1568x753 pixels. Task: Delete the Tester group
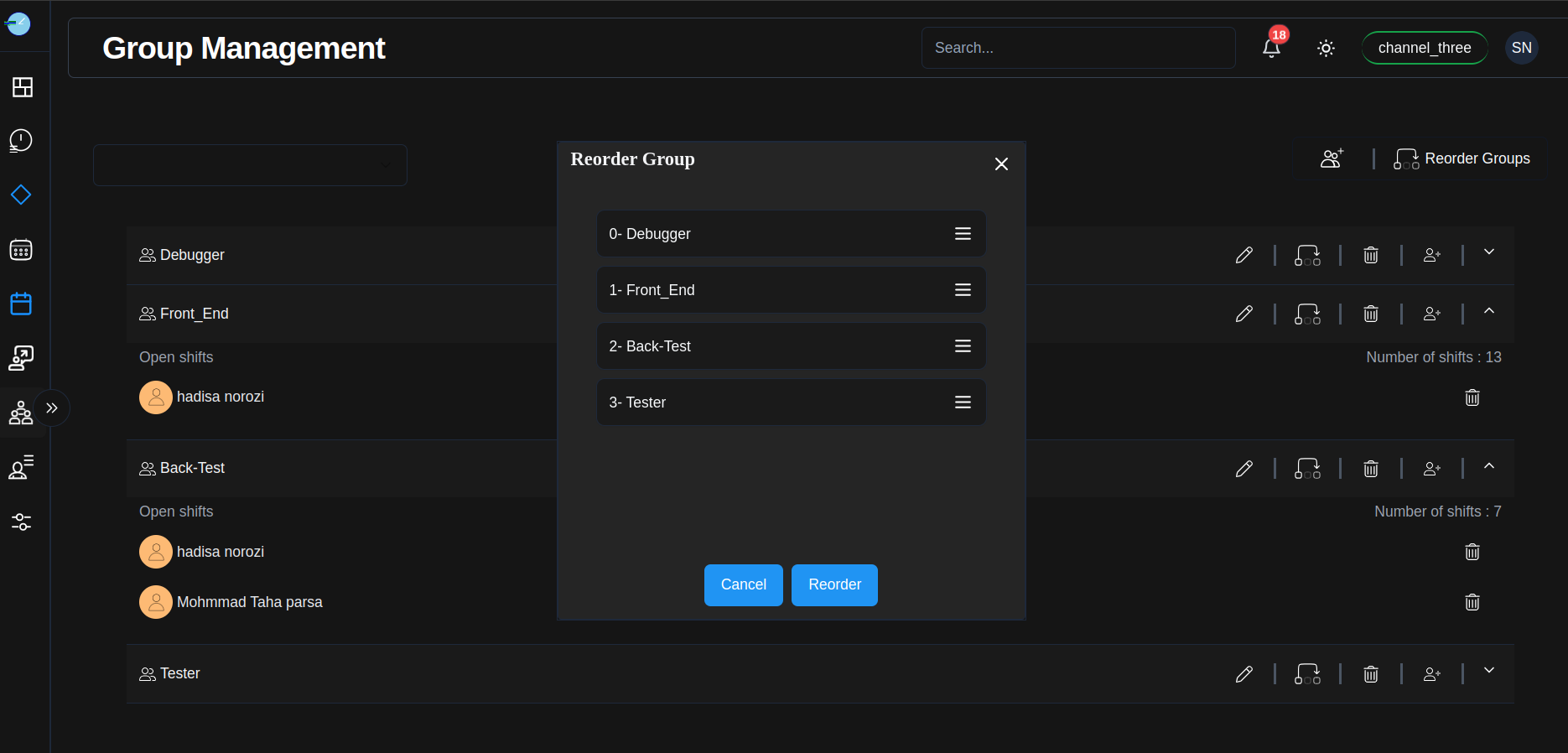click(x=1371, y=674)
